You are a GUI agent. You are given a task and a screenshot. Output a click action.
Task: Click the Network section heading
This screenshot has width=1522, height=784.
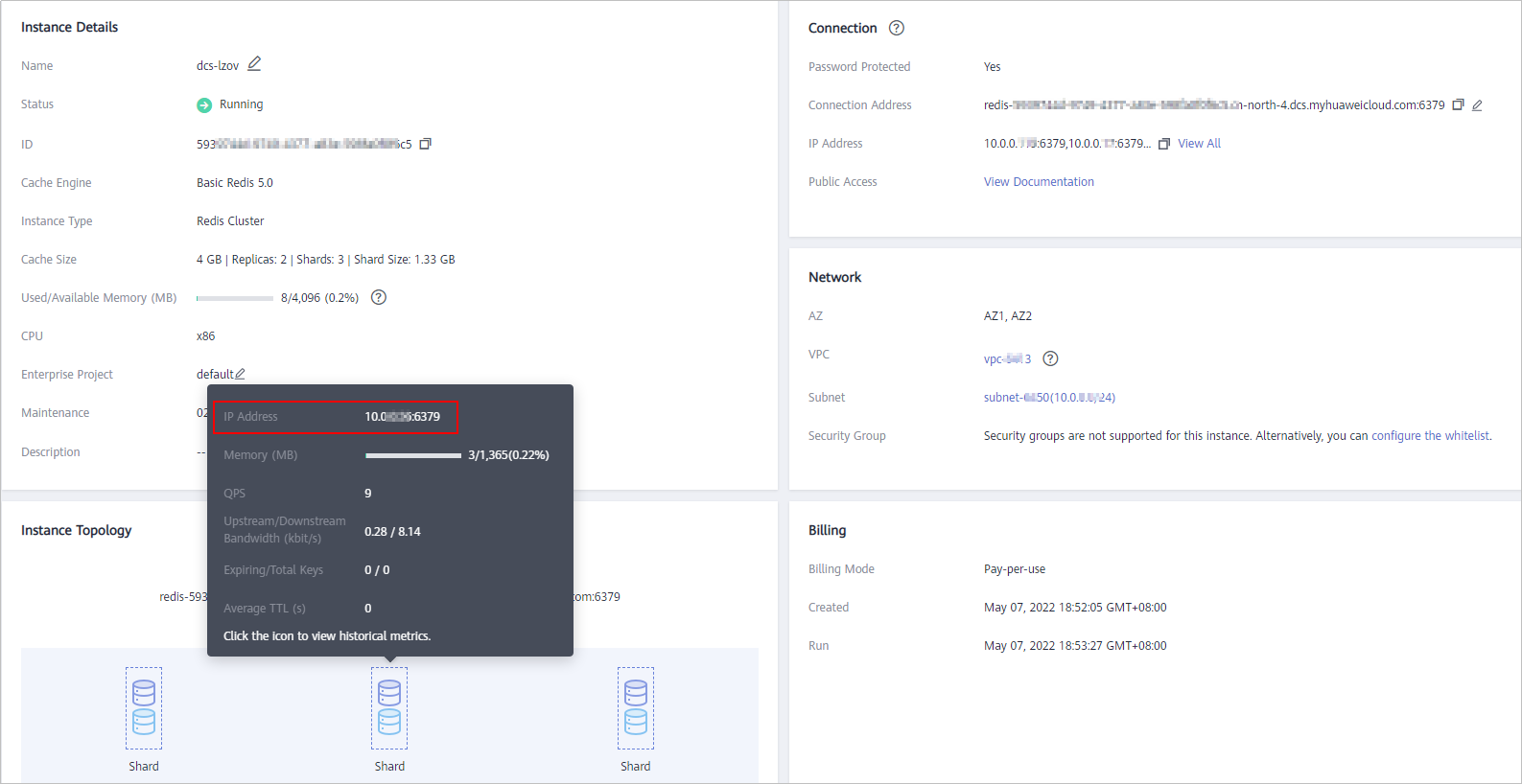pos(834,277)
